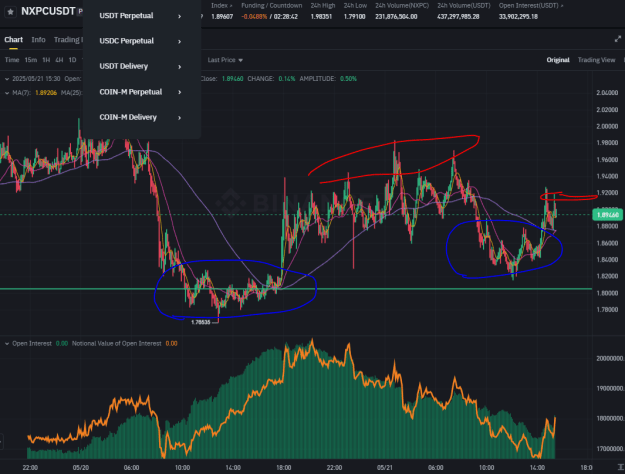Switch to the Chart tab

point(14,39)
